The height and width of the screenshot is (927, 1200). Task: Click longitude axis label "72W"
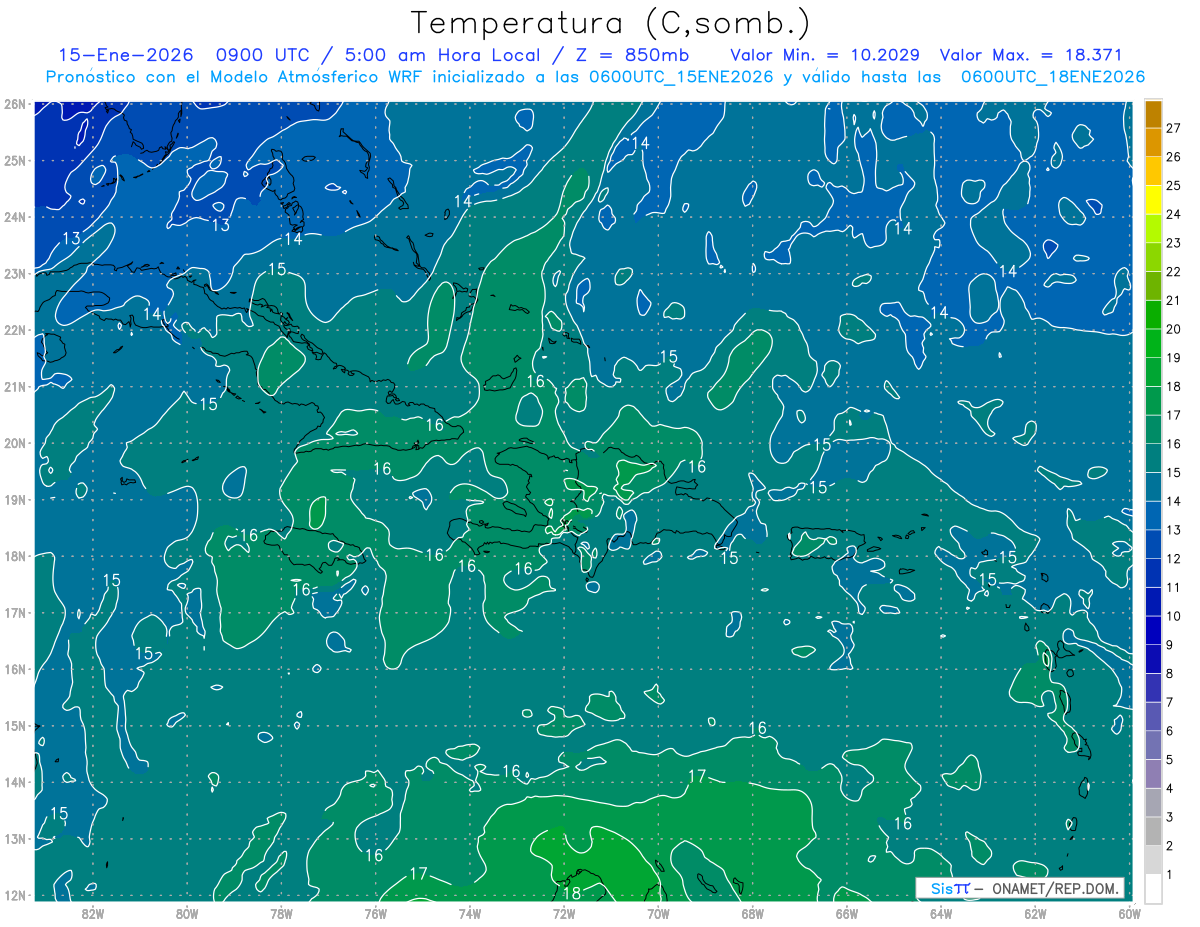564,913
